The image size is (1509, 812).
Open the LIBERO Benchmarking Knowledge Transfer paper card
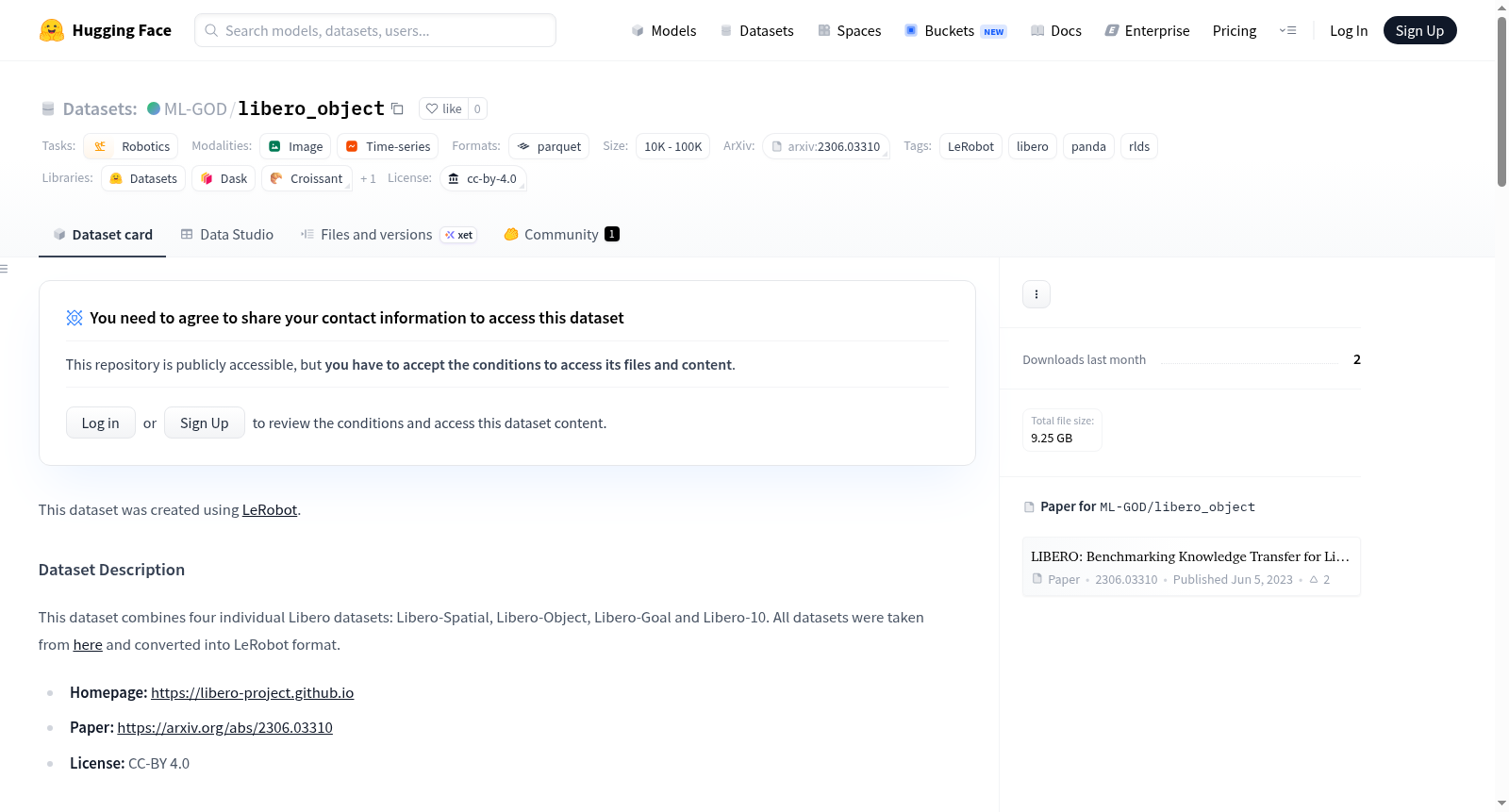(x=1191, y=567)
